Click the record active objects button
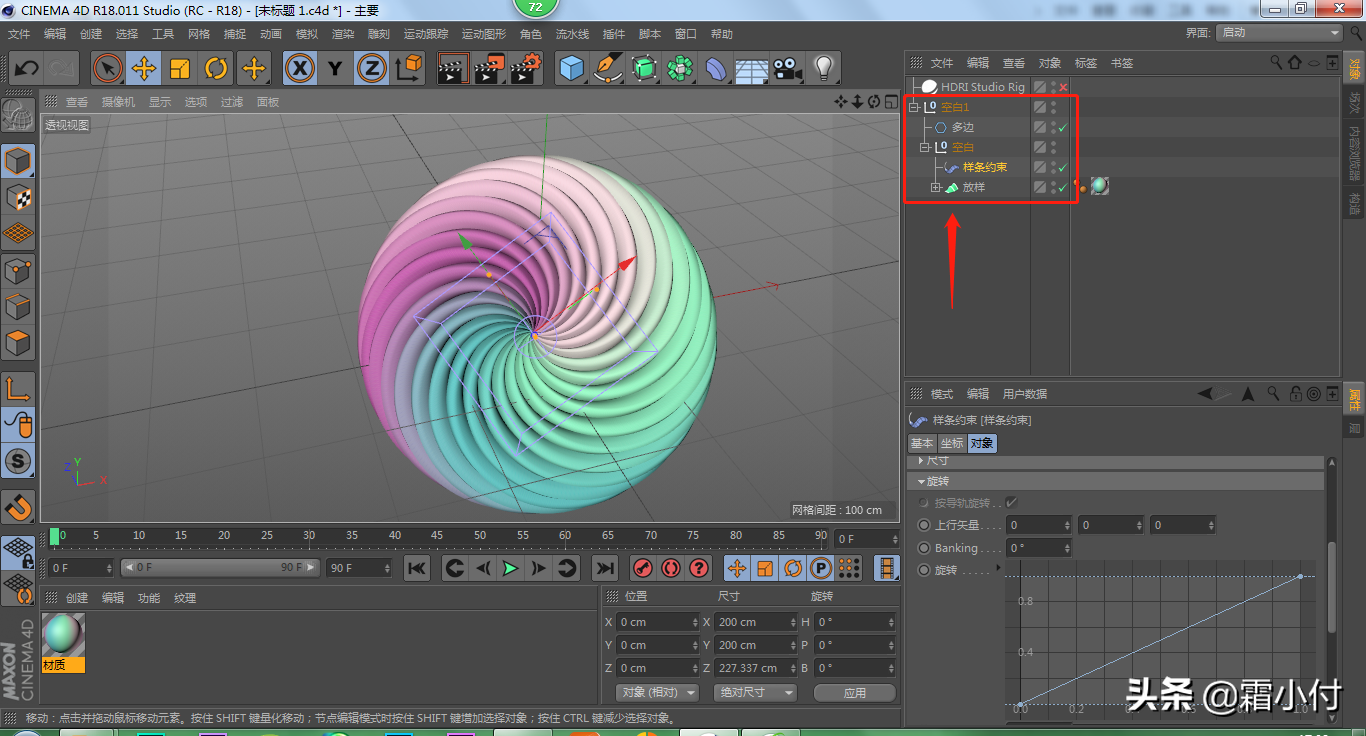 pos(643,568)
